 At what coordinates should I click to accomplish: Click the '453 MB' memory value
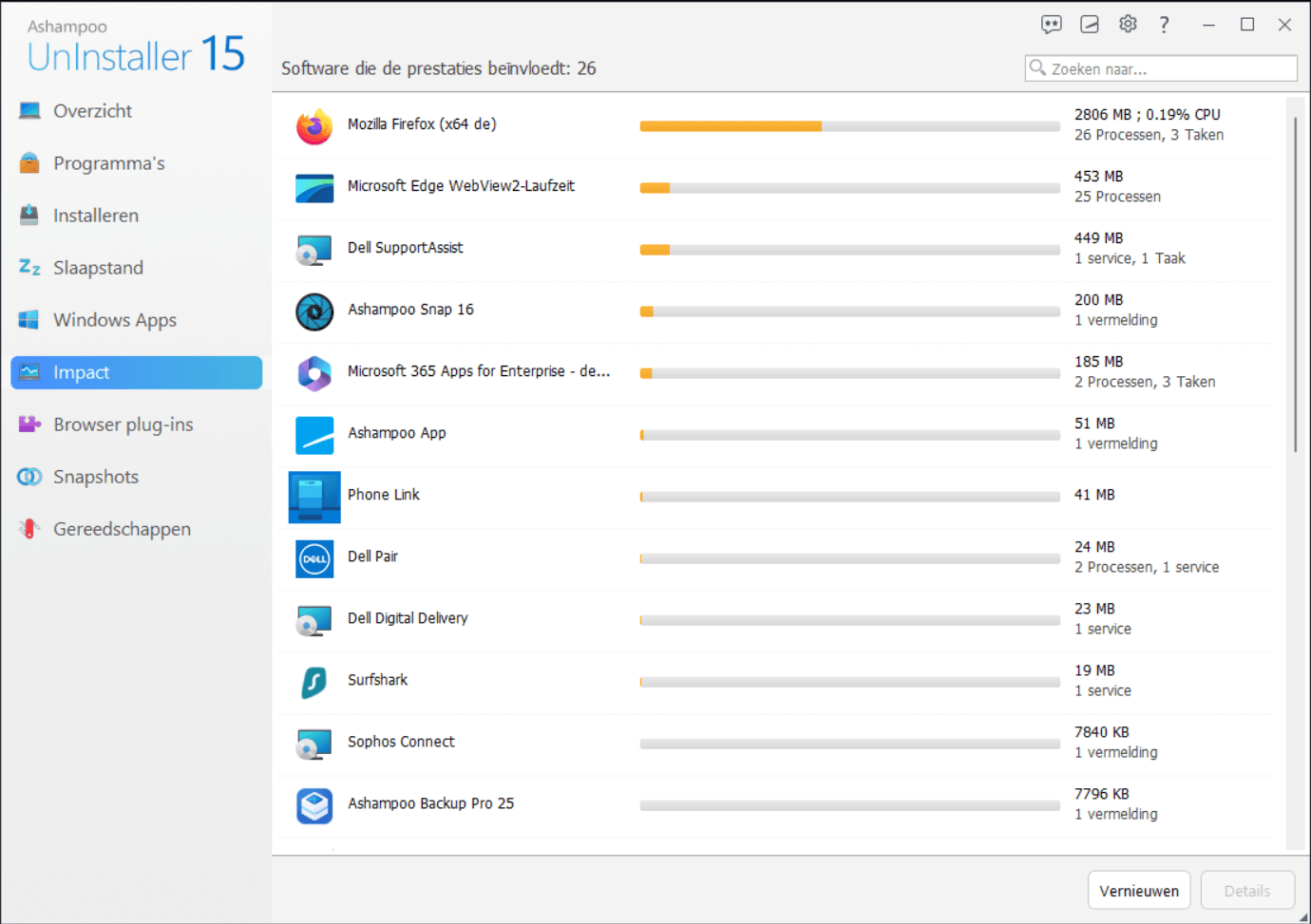[x=1099, y=177]
